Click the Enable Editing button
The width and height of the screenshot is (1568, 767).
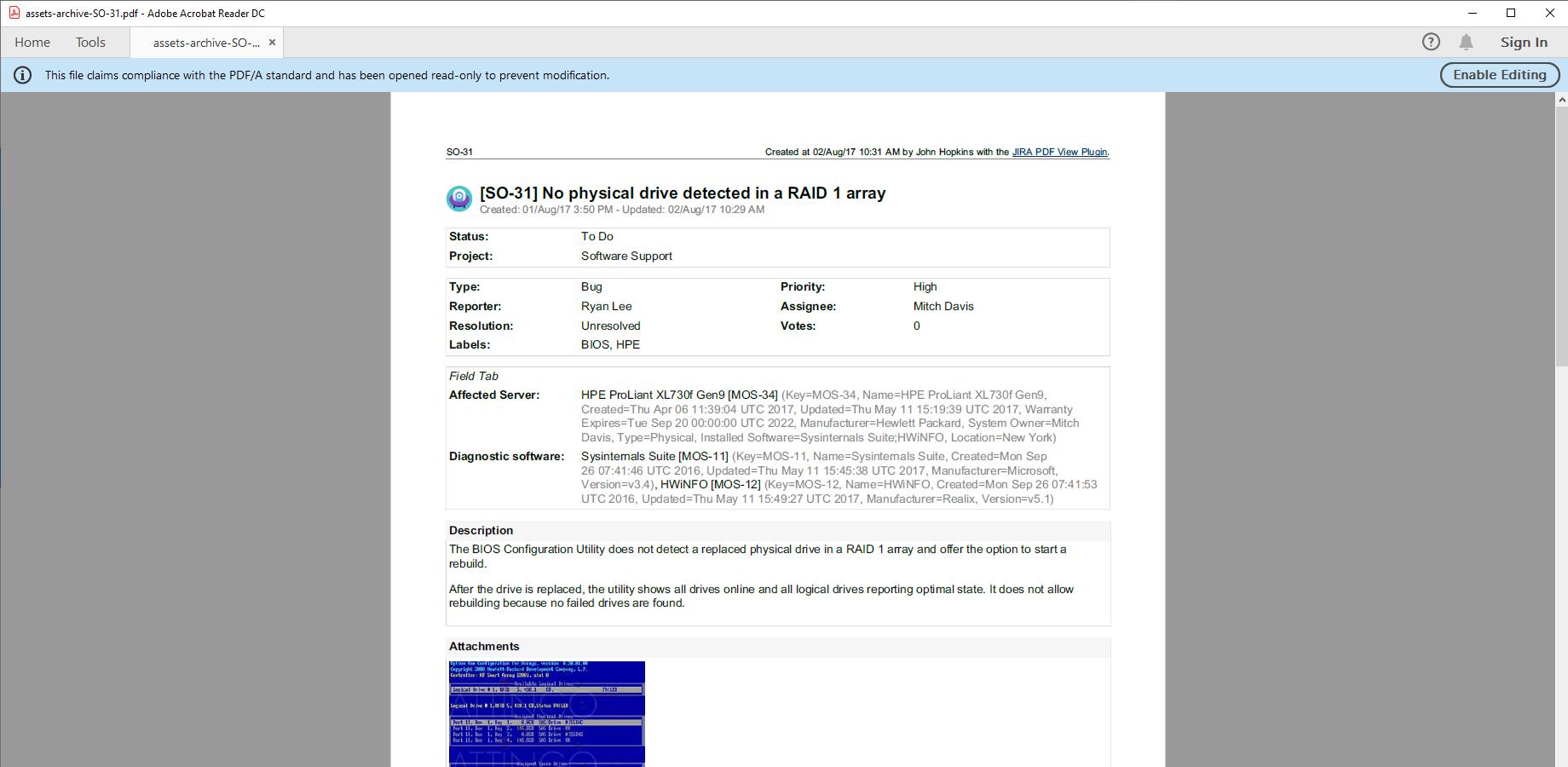coord(1500,75)
